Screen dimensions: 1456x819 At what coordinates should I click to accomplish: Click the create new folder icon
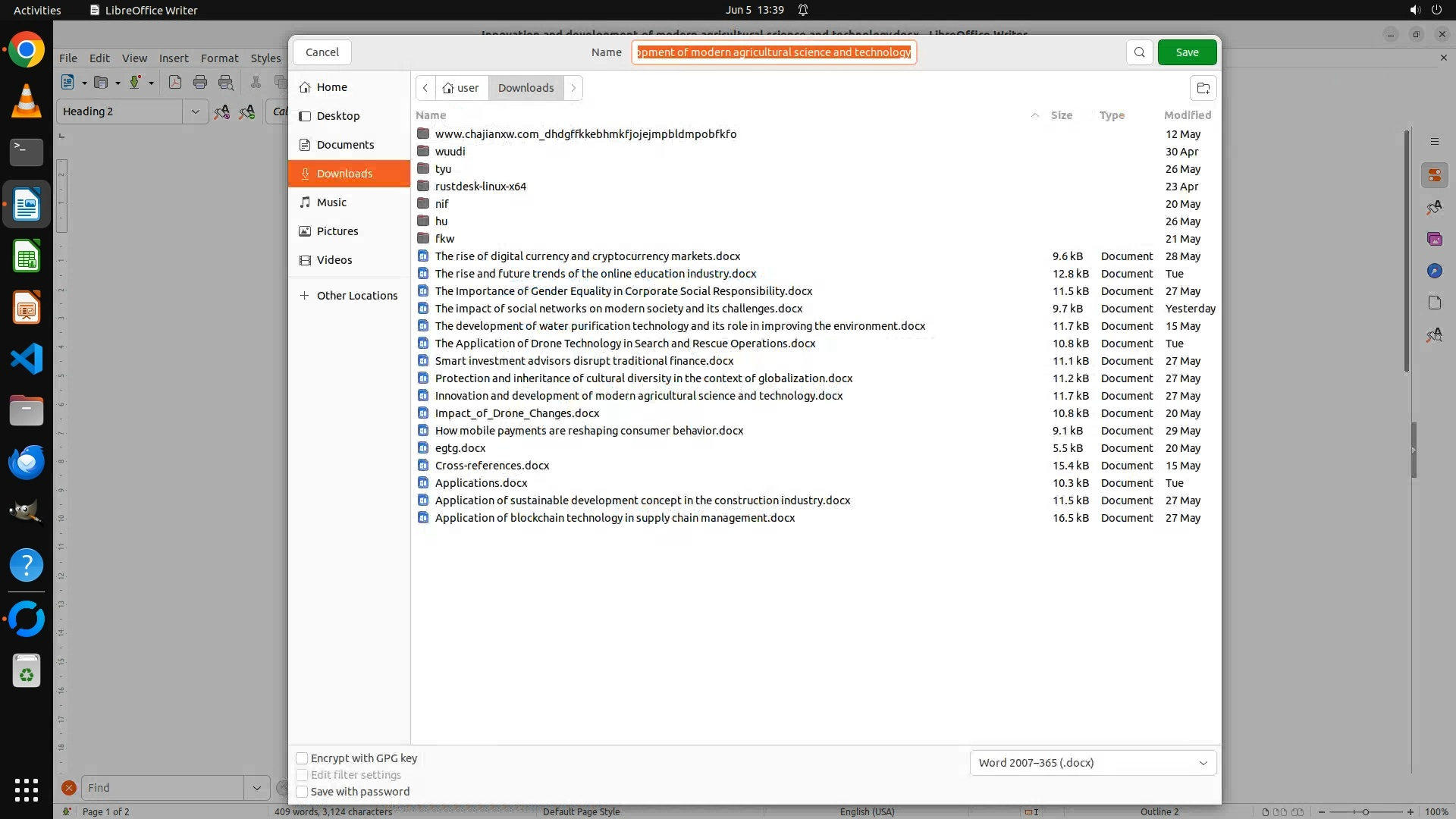pyautogui.click(x=1203, y=88)
